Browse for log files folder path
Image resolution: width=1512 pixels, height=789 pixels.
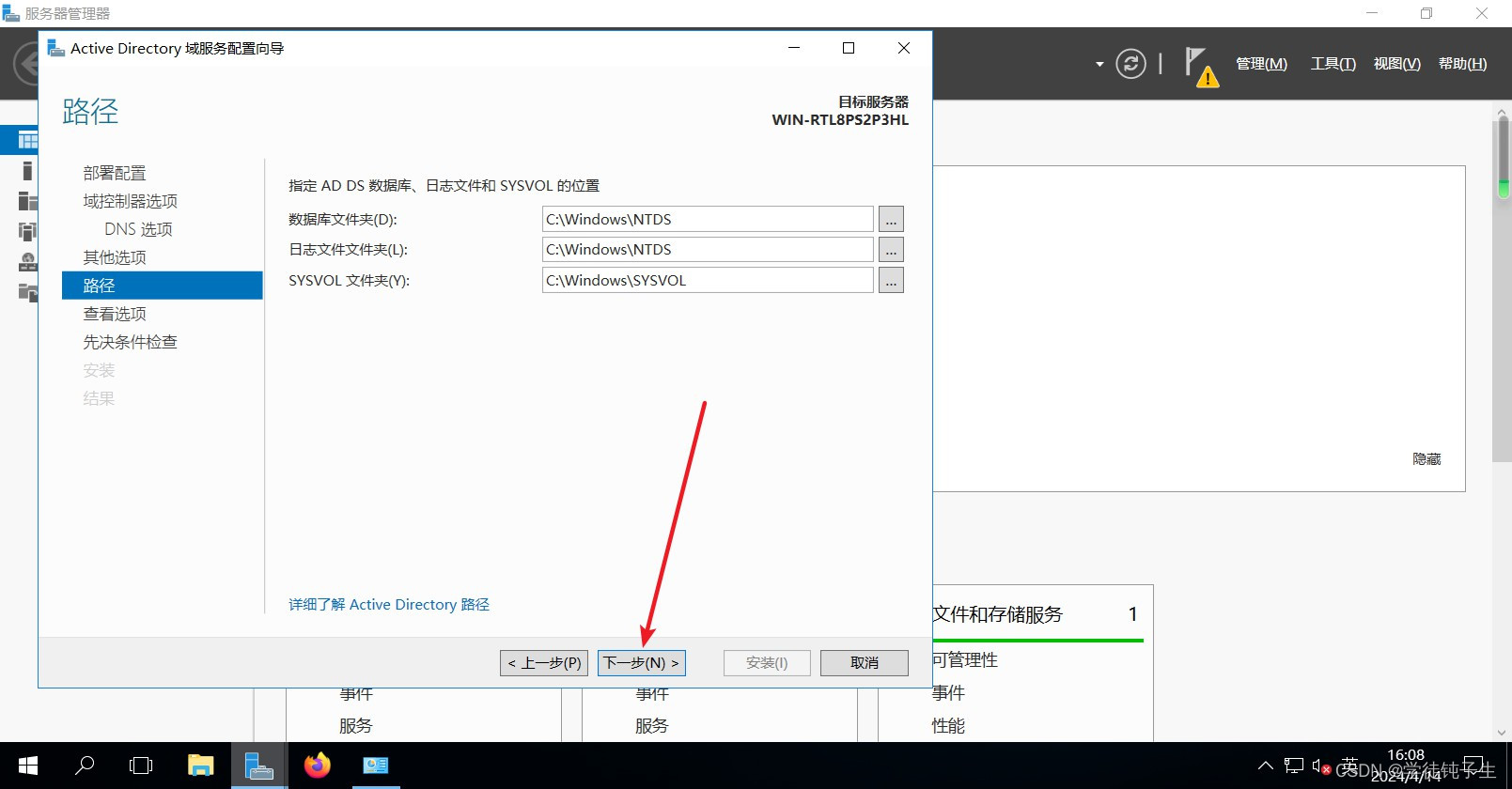891,250
